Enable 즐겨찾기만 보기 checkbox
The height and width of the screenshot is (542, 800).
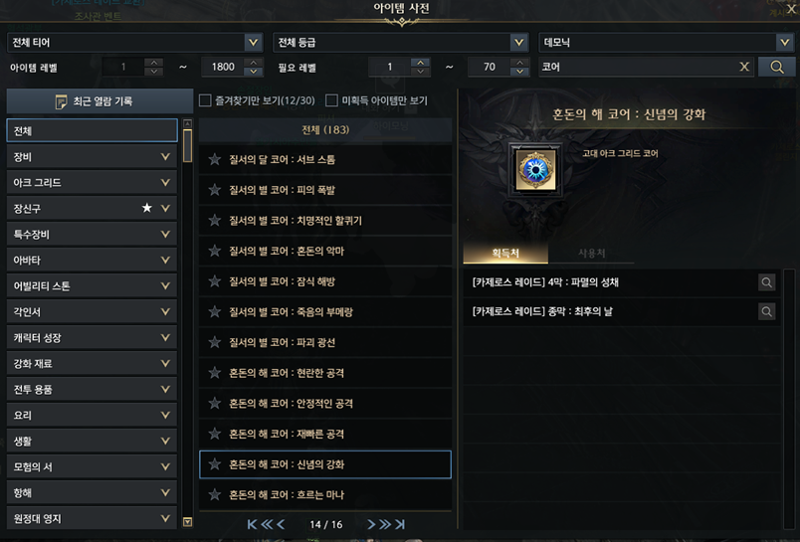coord(205,101)
